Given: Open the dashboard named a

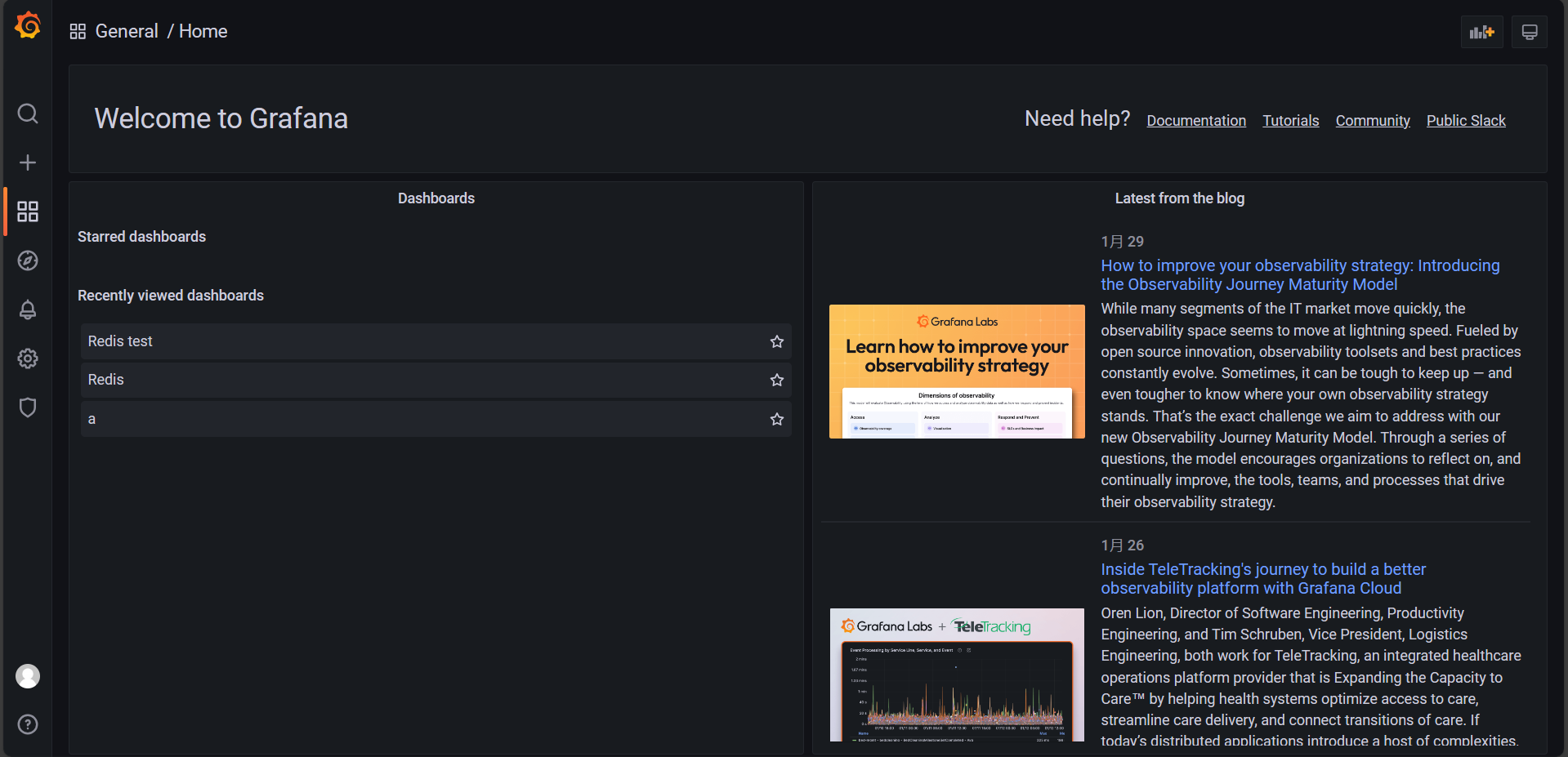Looking at the screenshot, I should click(x=436, y=419).
